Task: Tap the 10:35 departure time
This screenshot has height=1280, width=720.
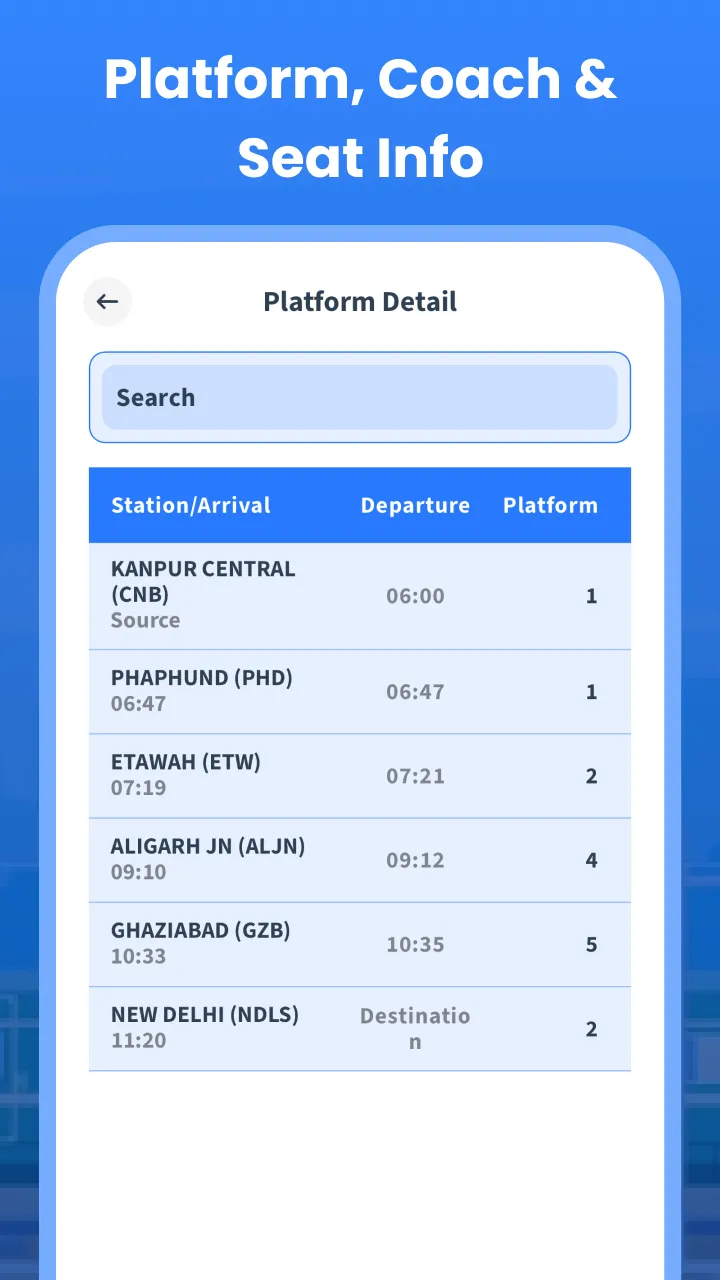Action: 415,944
